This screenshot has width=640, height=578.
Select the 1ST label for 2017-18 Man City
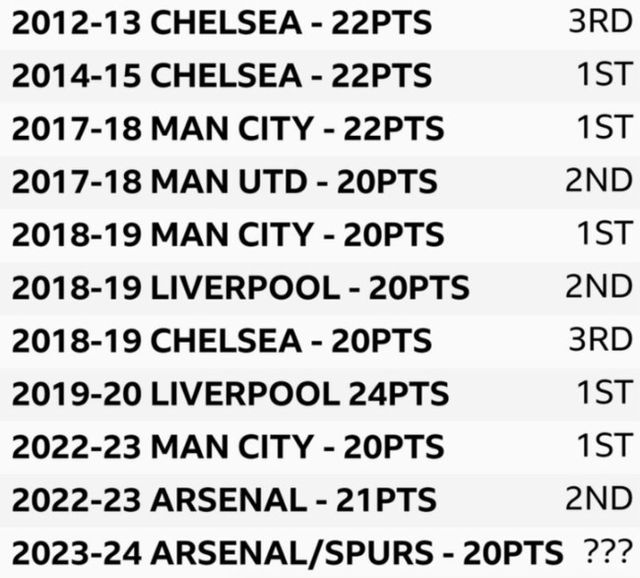605,128
